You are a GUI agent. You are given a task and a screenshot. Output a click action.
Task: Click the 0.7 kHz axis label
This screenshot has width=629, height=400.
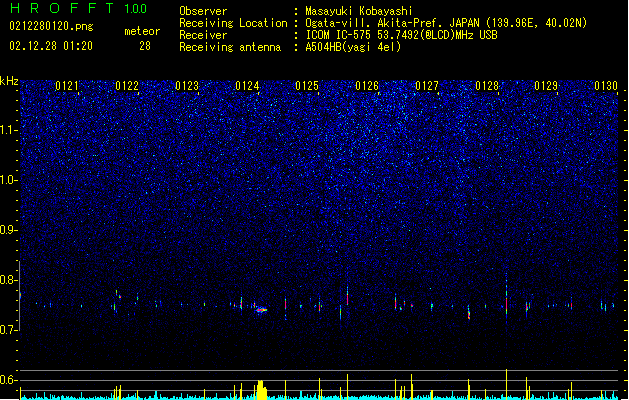pos(9,330)
